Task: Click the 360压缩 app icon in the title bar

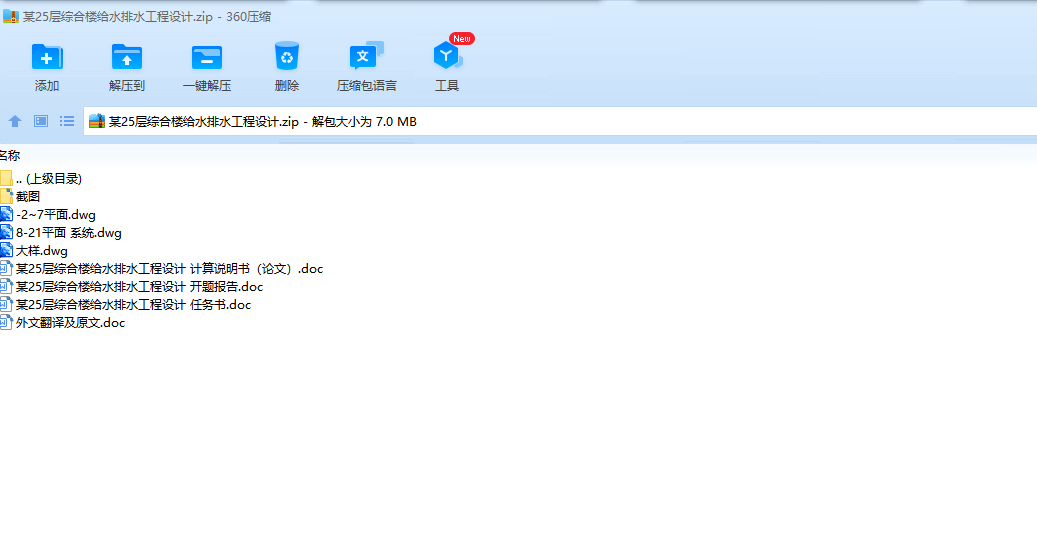Action: tap(11, 17)
